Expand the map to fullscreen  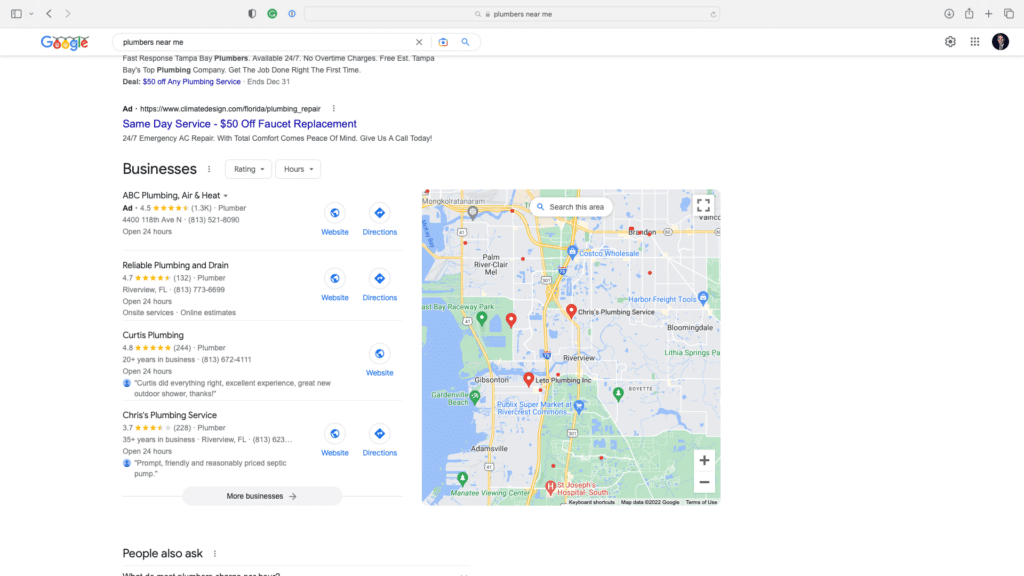(703, 206)
